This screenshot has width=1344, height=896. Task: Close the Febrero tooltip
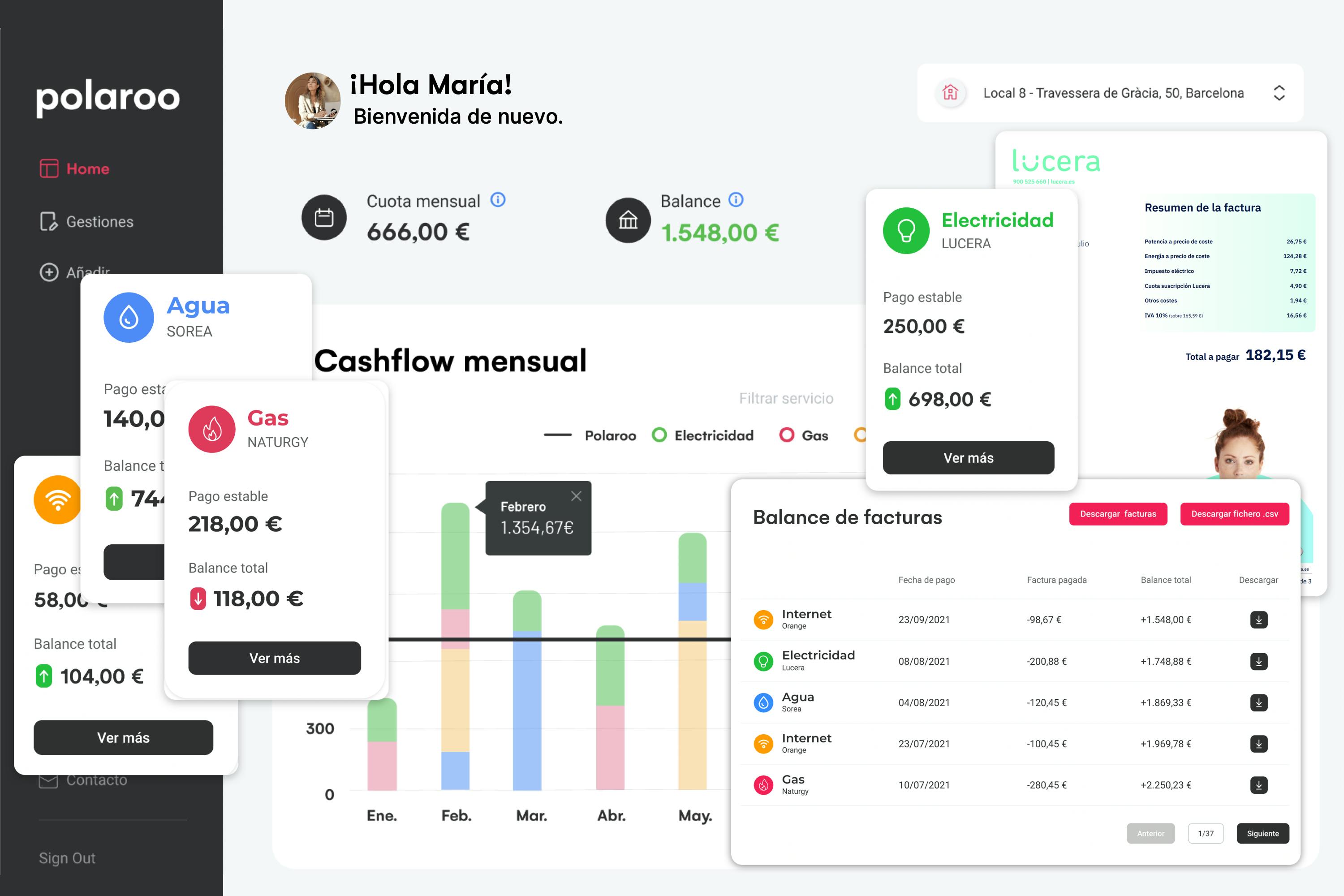tap(576, 496)
